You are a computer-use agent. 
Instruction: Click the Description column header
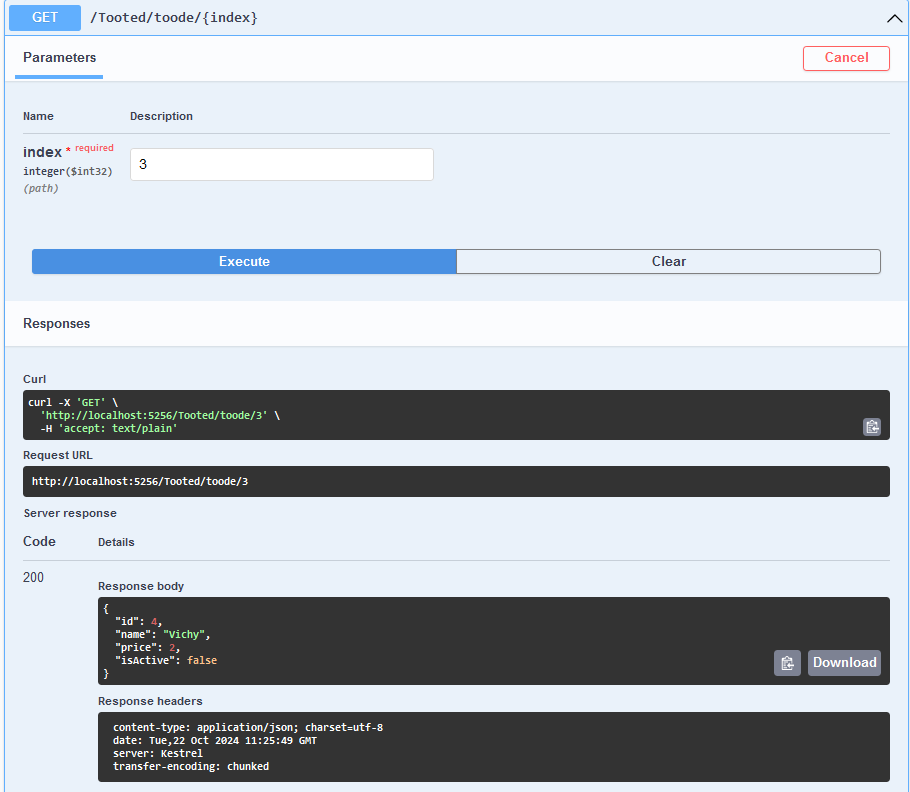click(161, 117)
